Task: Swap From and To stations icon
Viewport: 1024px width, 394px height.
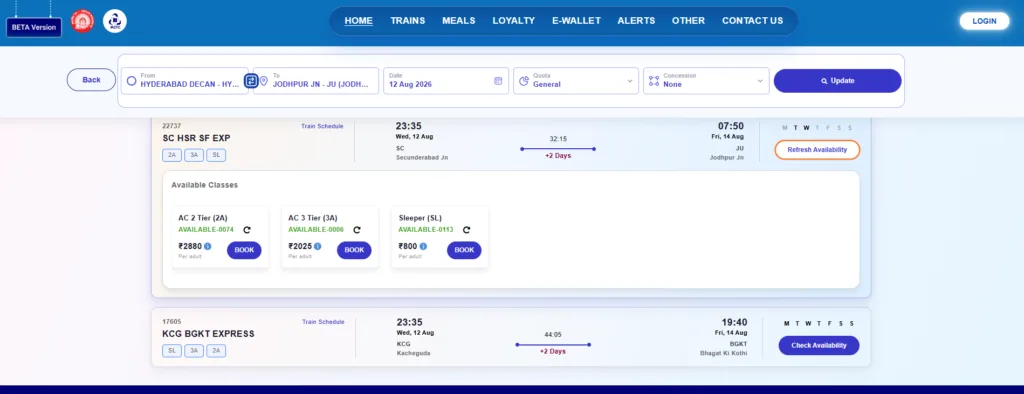Action: (251, 81)
